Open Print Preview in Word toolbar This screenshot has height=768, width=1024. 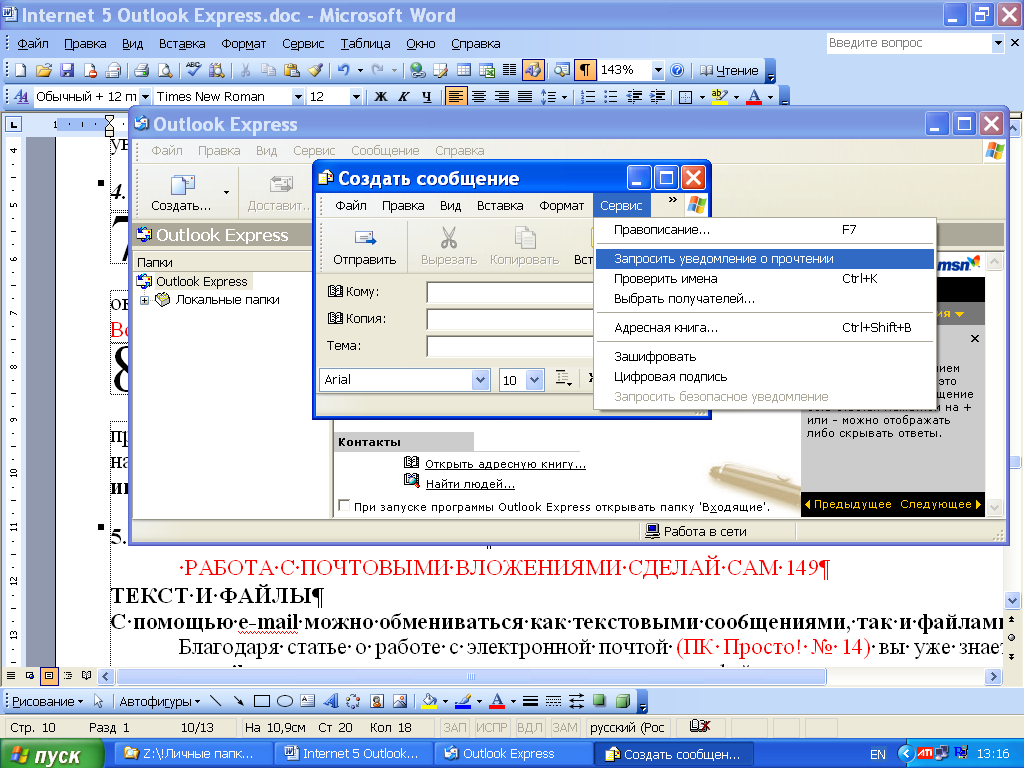[x=165, y=70]
